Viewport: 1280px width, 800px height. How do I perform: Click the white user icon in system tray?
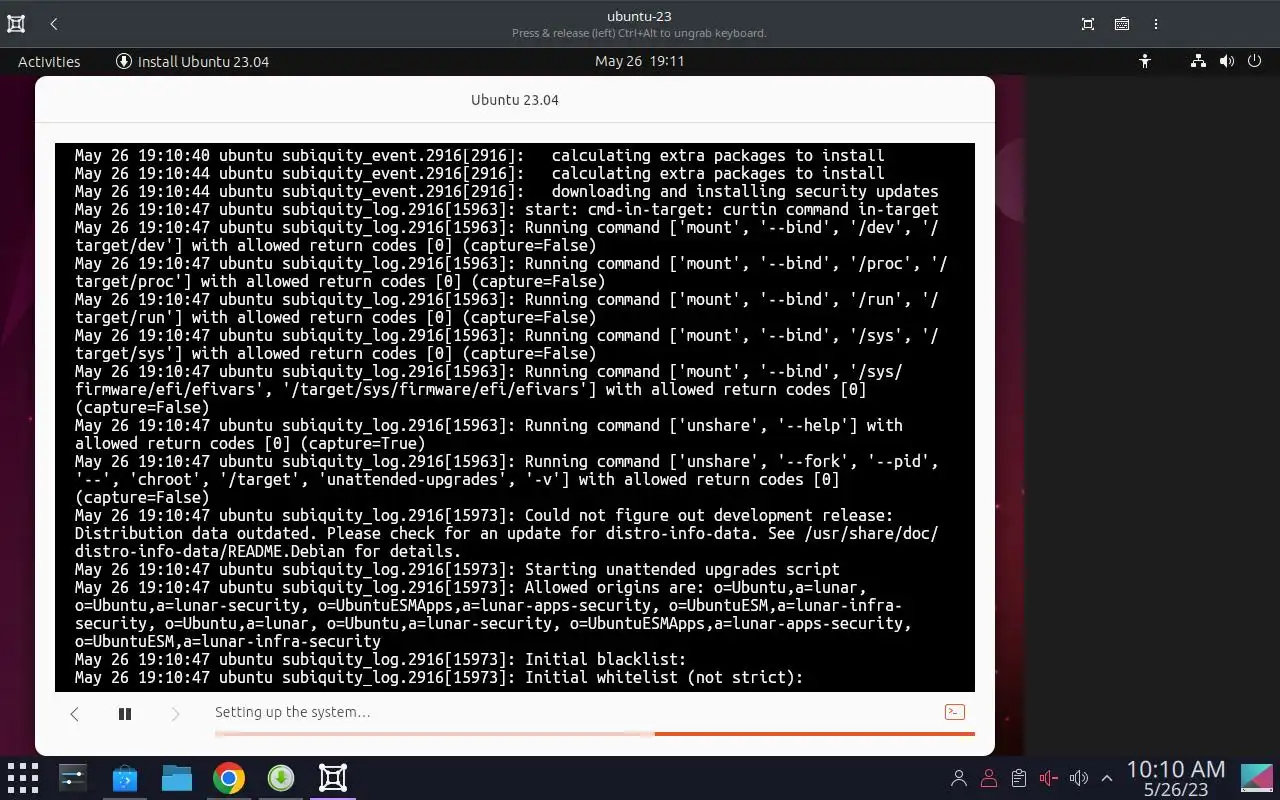click(959, 778)
